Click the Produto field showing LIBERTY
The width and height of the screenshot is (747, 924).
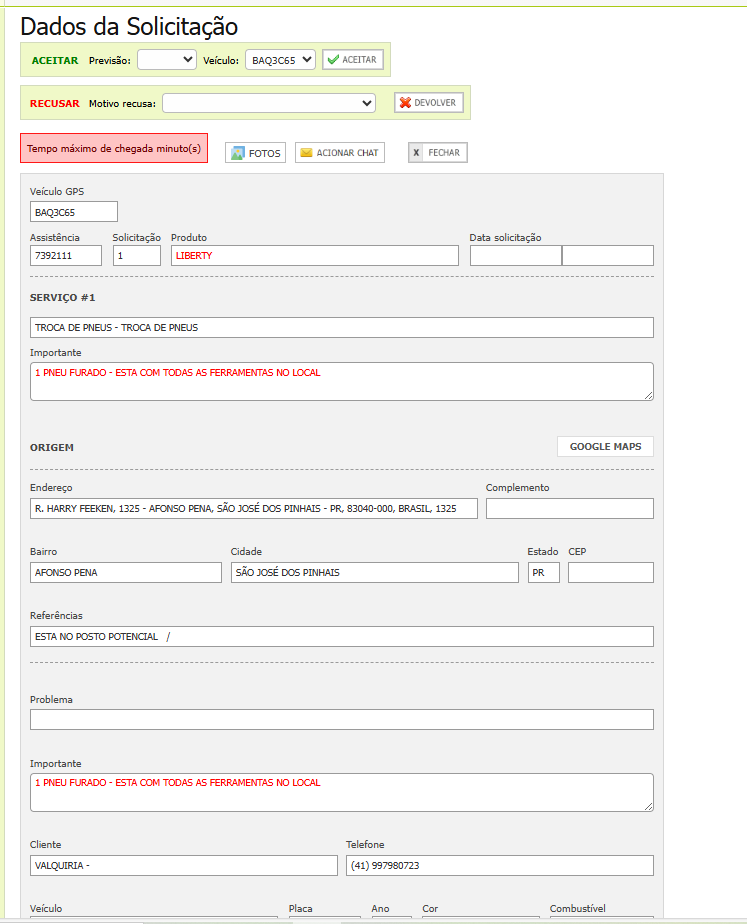[x=314, y=256]
